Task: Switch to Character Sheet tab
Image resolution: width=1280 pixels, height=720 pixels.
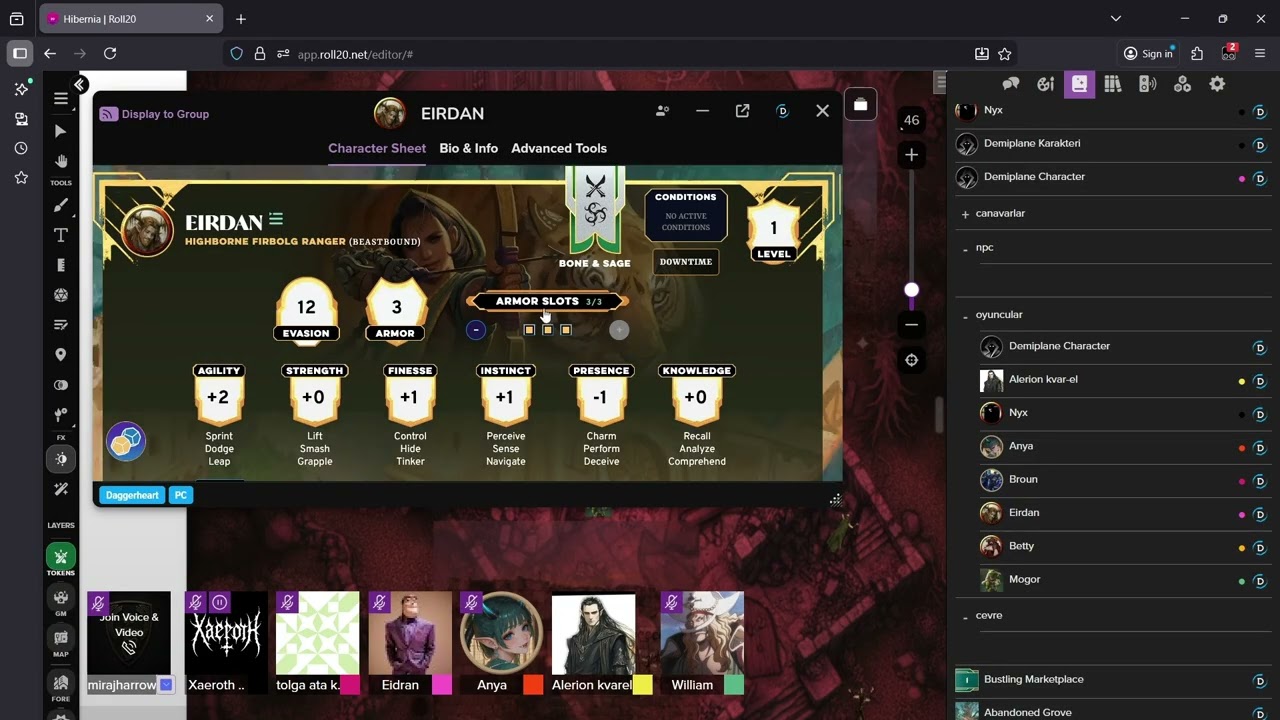Action: 377,148
